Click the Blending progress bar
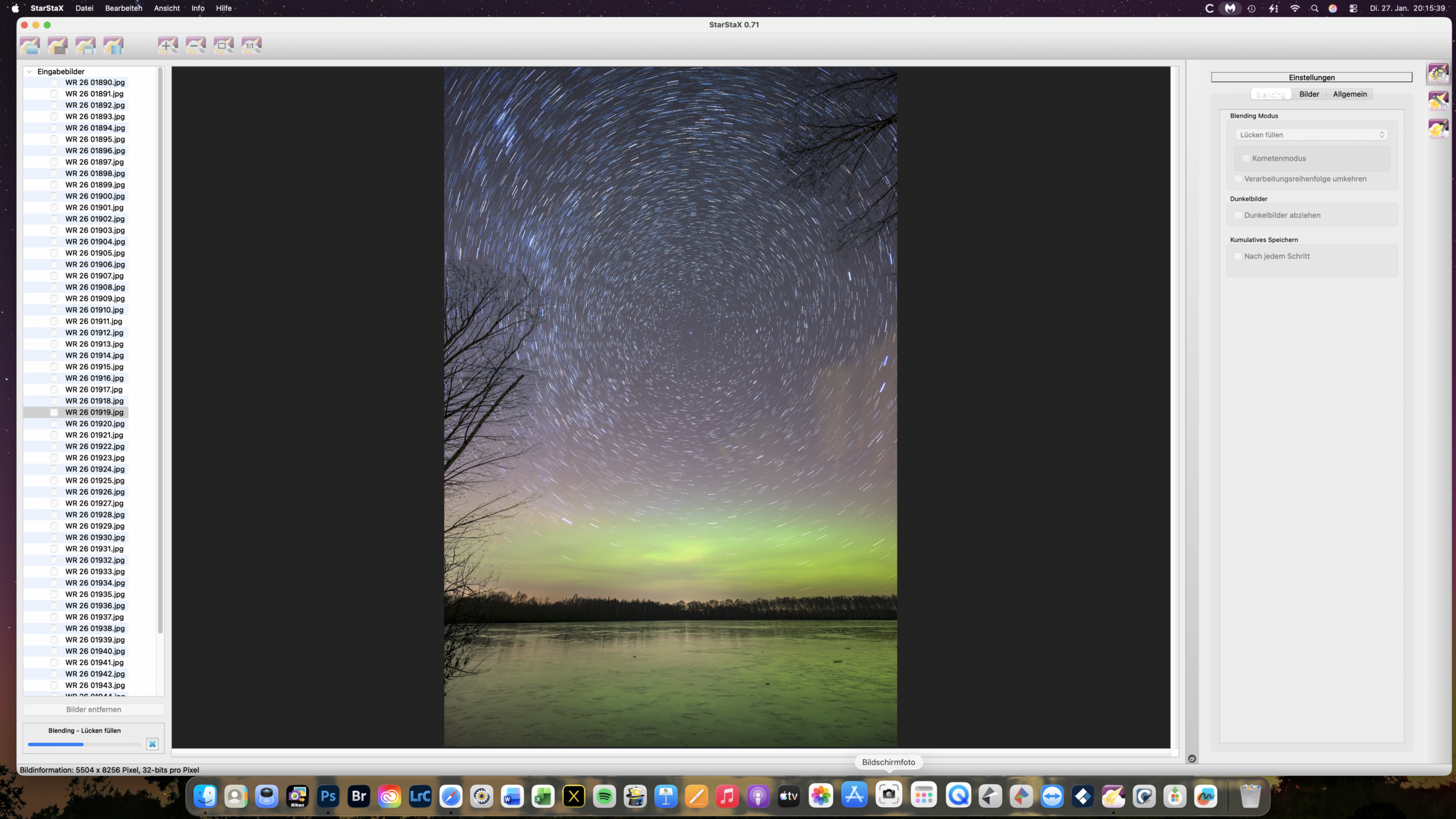Screen dimensions: 1456x819 (84, 744)
